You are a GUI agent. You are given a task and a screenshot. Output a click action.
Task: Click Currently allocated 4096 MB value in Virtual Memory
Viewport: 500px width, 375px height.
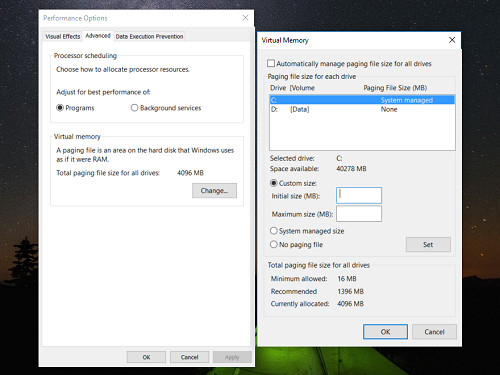350,304
